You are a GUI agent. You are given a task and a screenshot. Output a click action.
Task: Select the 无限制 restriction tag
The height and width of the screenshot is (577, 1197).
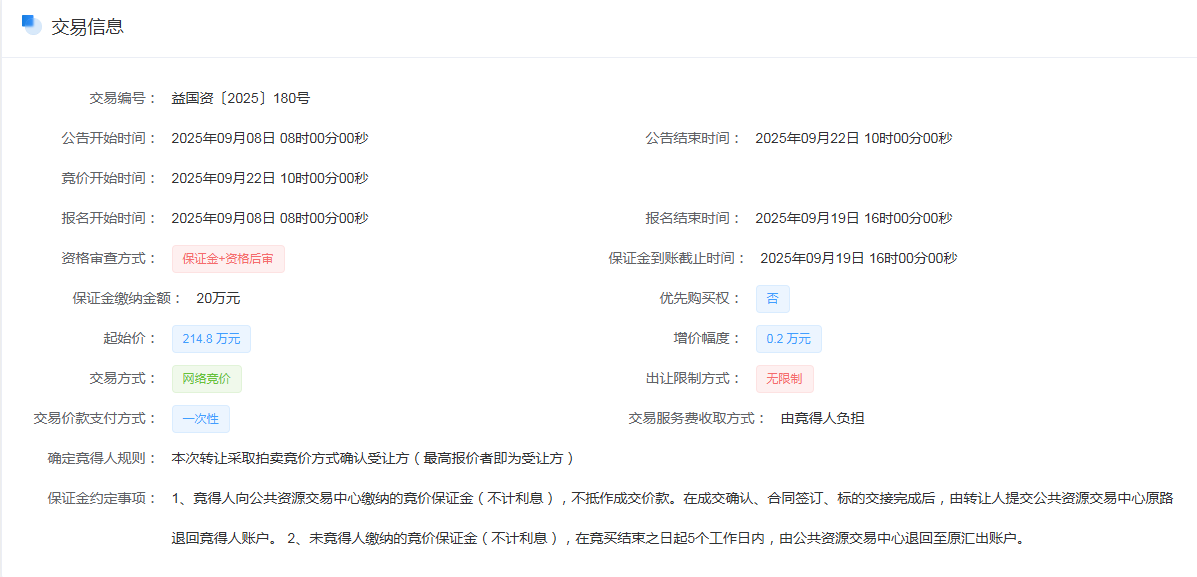coord(784,379)
